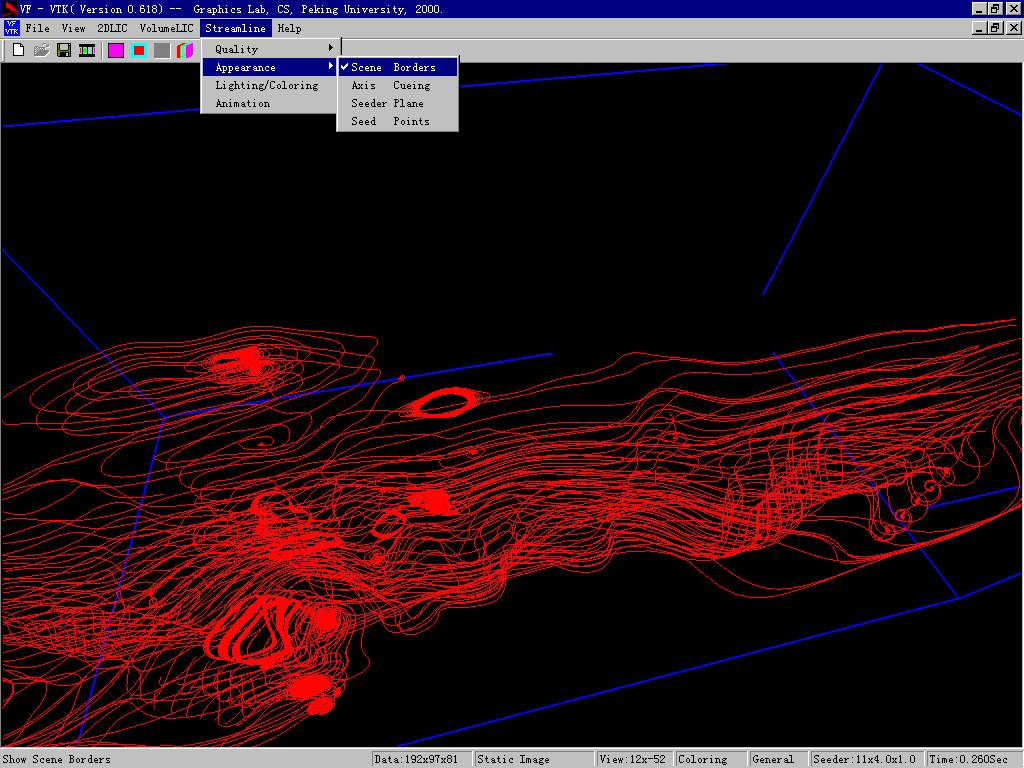Close the open Streamline menu

click(236, 28)
